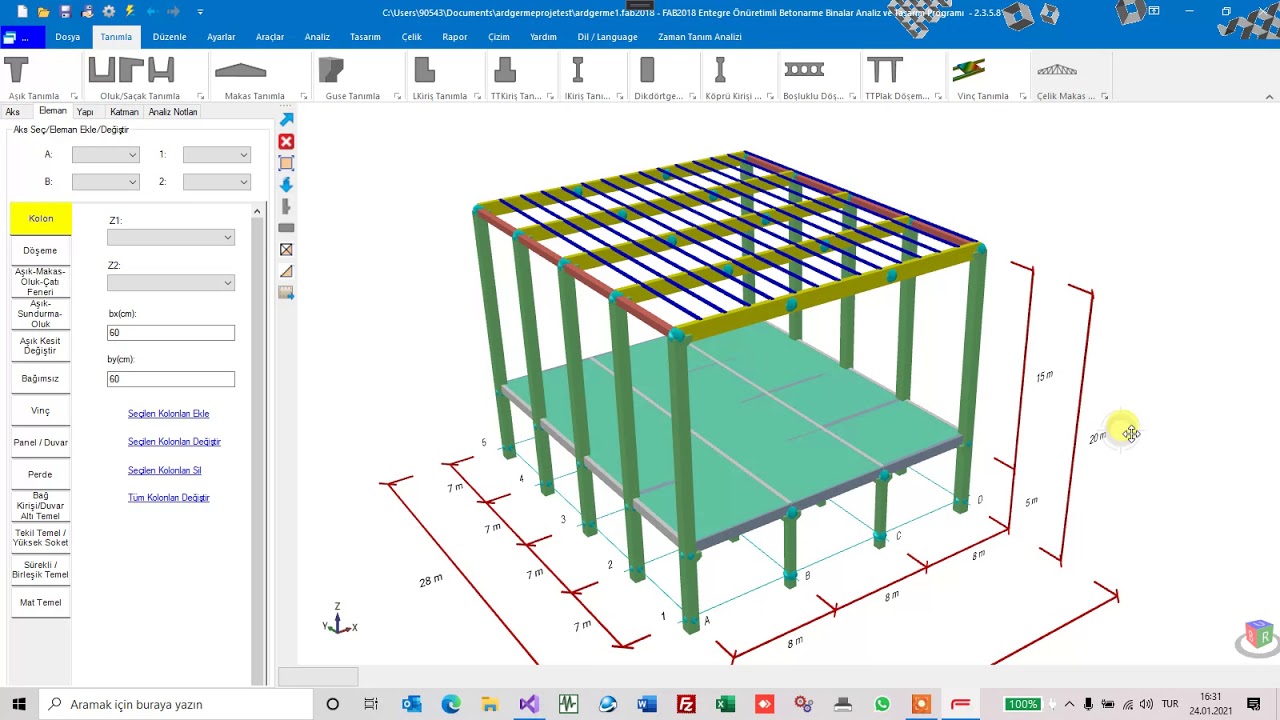The height and width of the screenshot is (720, 1280).
Task: Click the grey column-with-corbel tool
Action: click(286, 206)
